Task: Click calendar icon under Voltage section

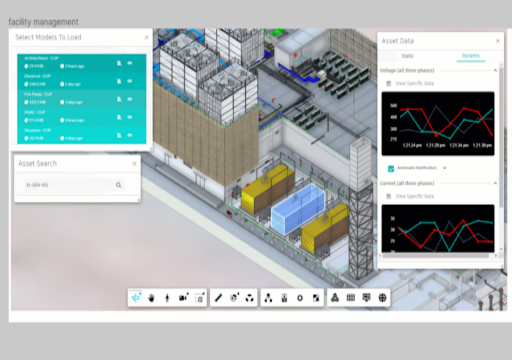Action: click(388, 83)
